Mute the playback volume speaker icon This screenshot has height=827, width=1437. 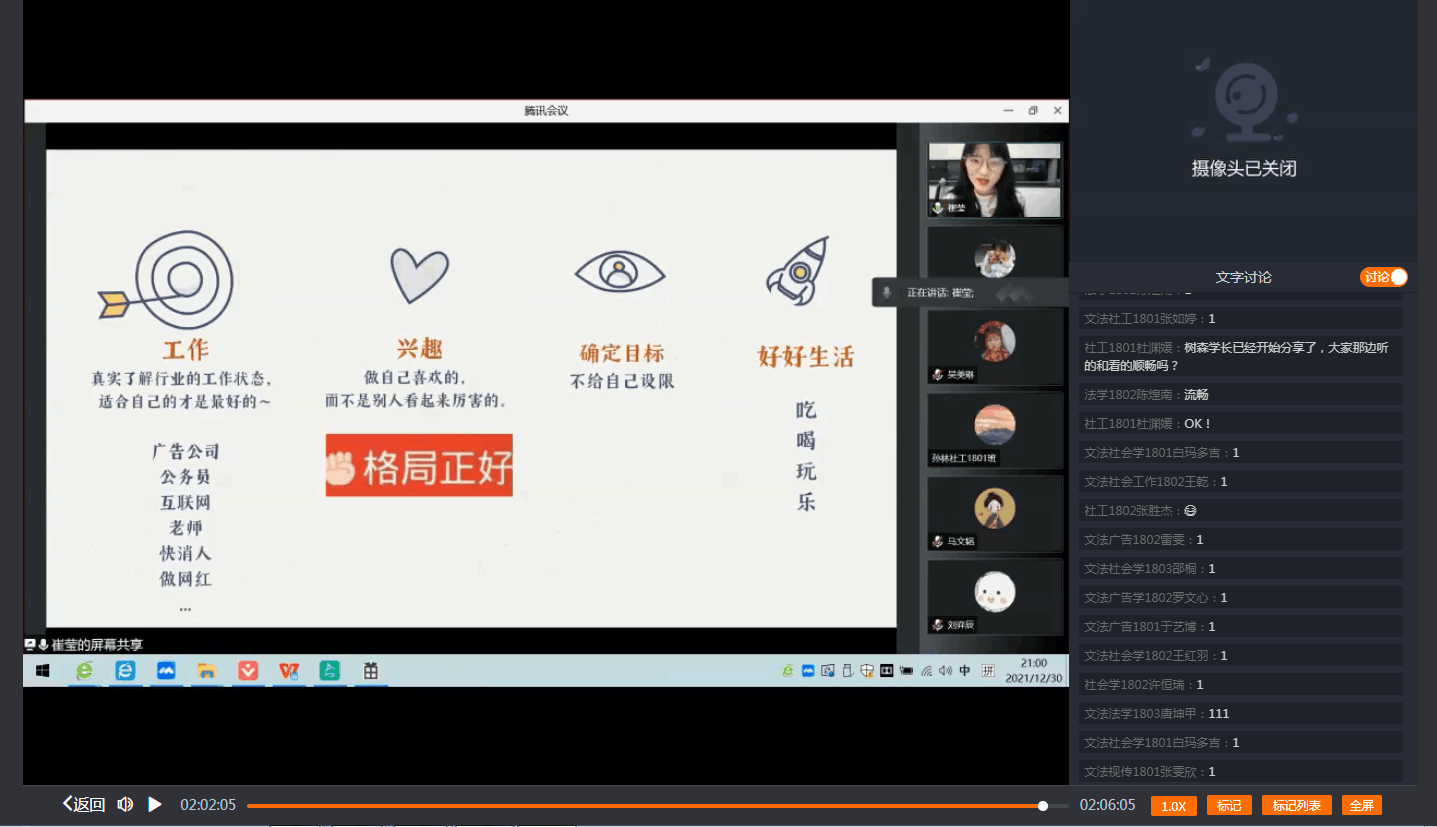pos(125,805)
